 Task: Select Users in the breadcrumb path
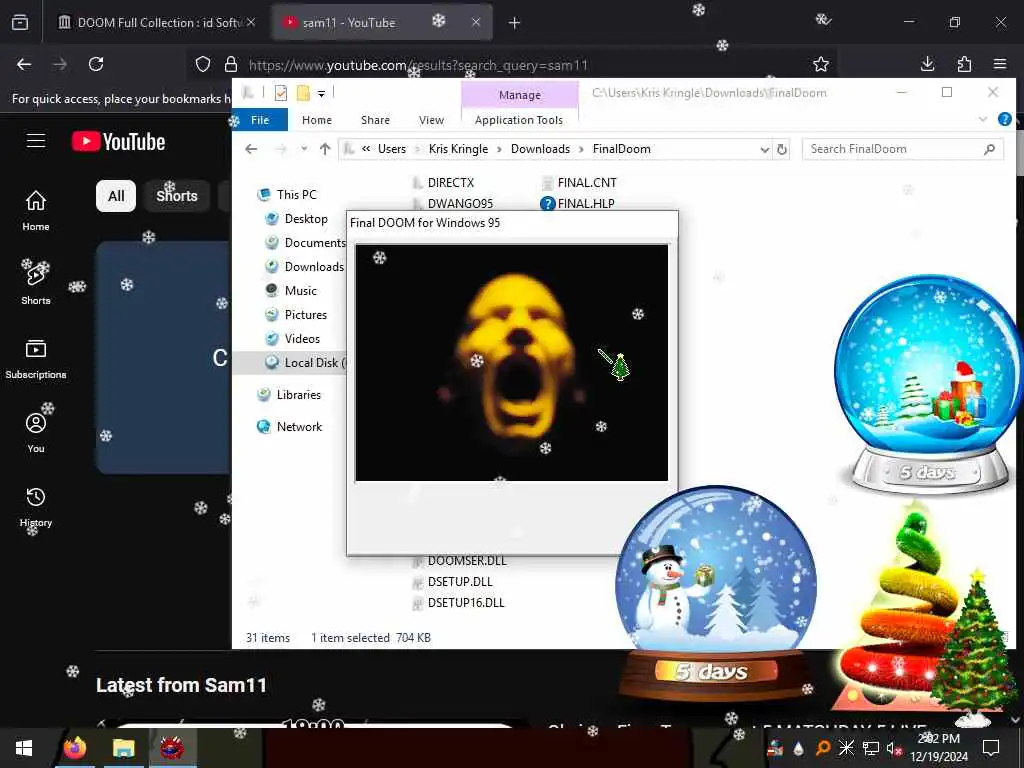pos(392,149)
